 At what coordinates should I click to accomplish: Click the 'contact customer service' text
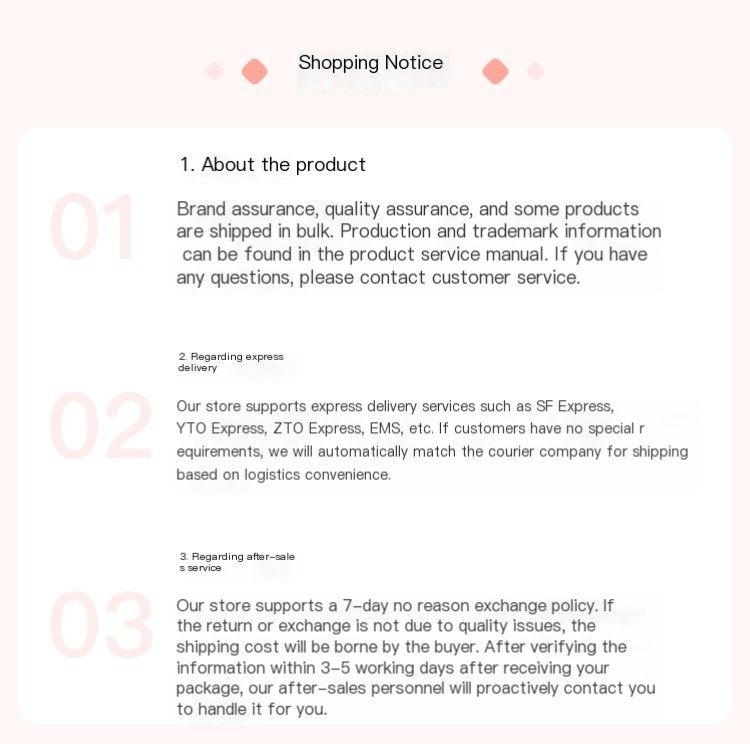[x=470, y=278]
